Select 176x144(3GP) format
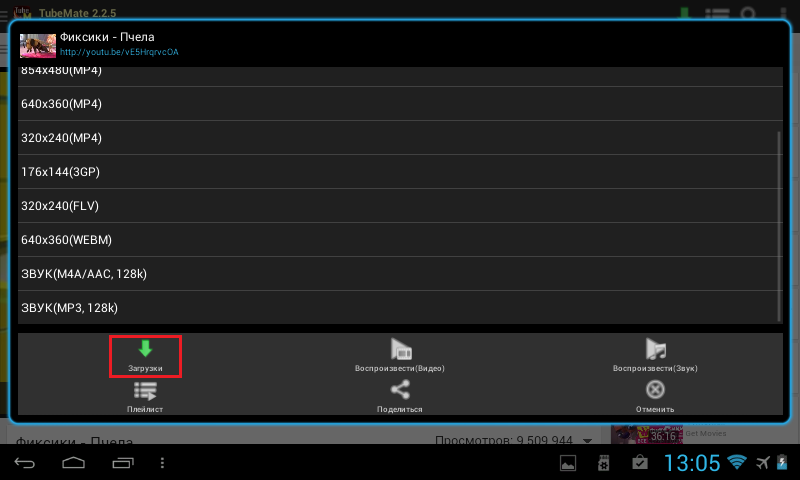The width and height of the screenshot is (800, 480). (x=398, y=172)
